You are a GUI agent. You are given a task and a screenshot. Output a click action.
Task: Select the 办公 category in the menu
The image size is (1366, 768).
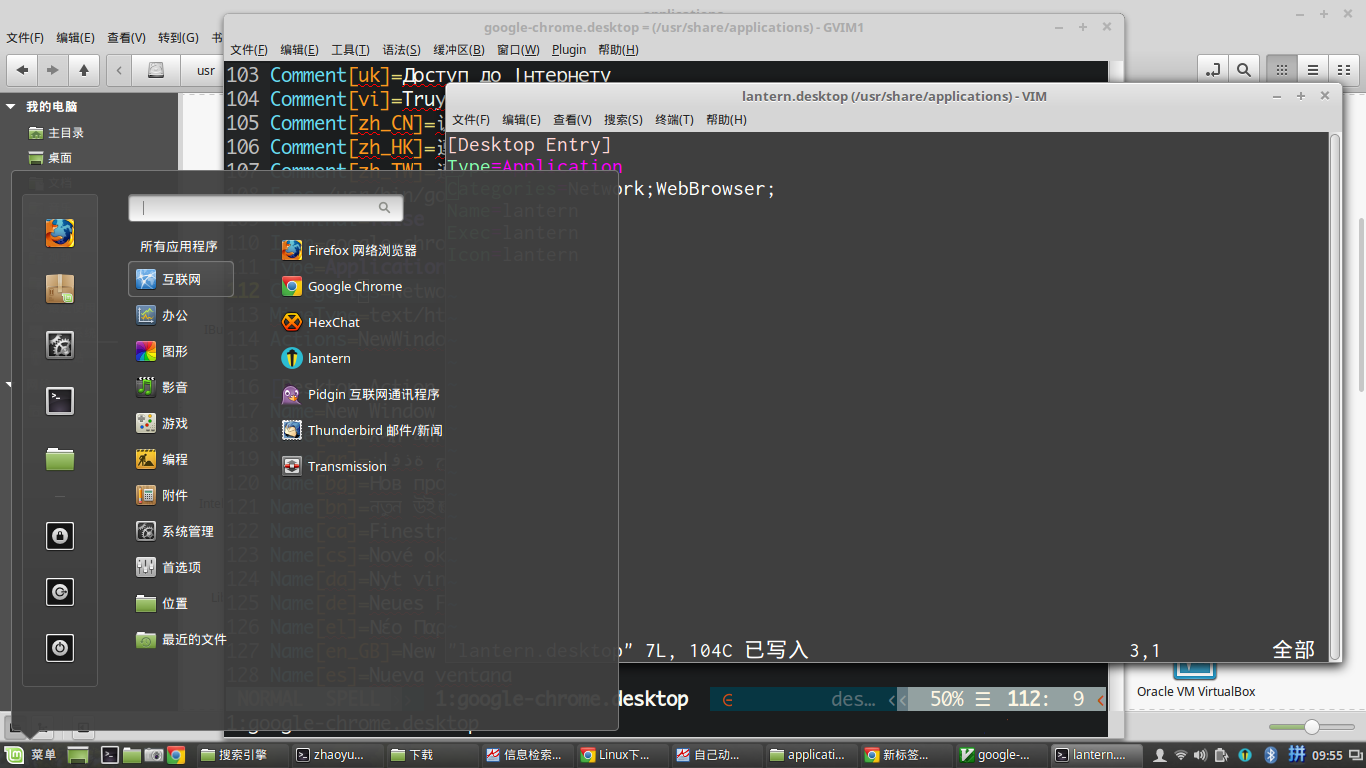pos(174,315)
